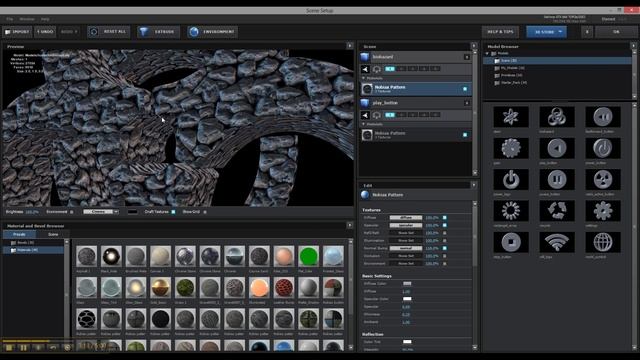Collapse Materials under biohazard object
This screenshot has width=640, height=360.
[364, 78]
